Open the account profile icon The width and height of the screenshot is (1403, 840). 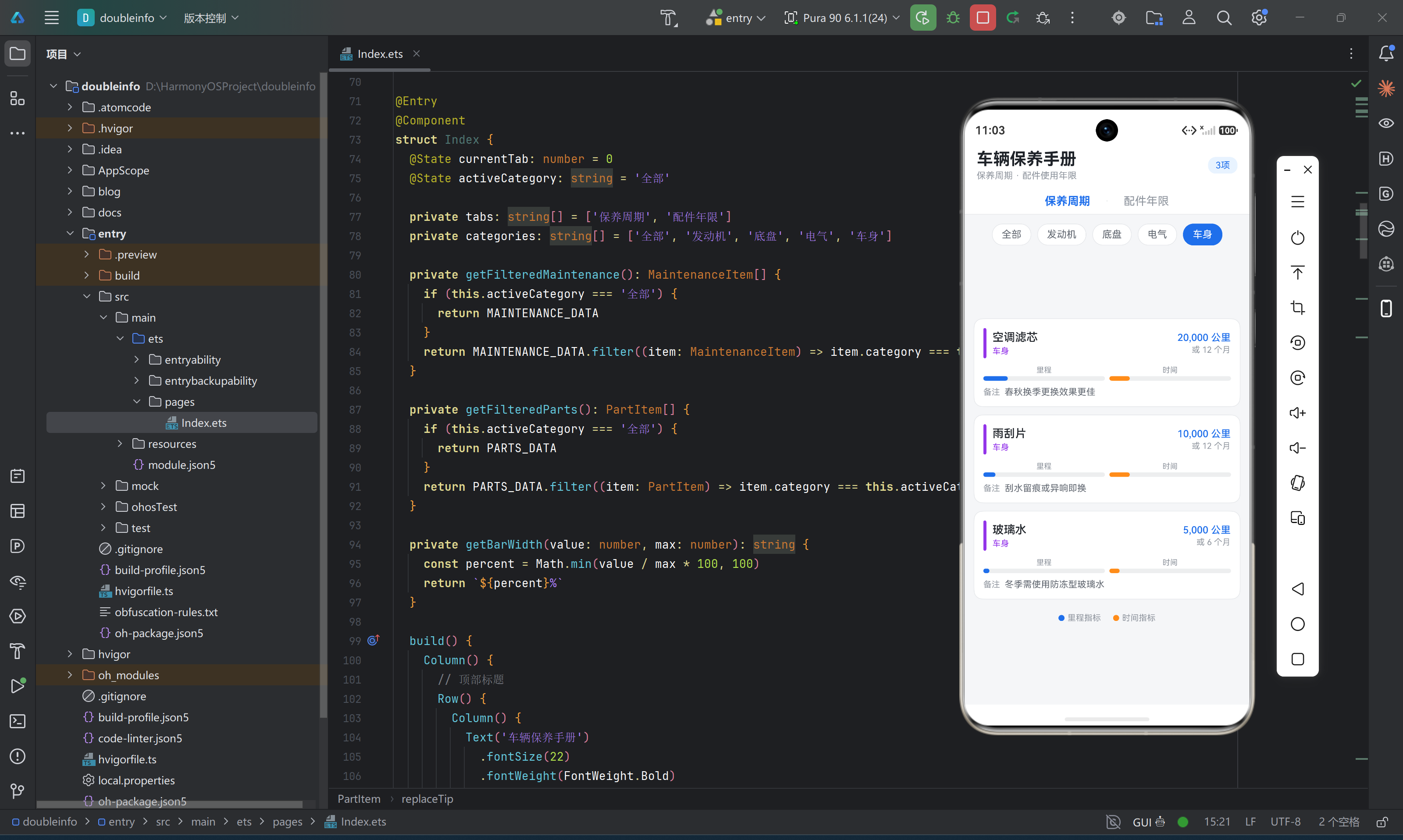click(x=1189, y=18)
